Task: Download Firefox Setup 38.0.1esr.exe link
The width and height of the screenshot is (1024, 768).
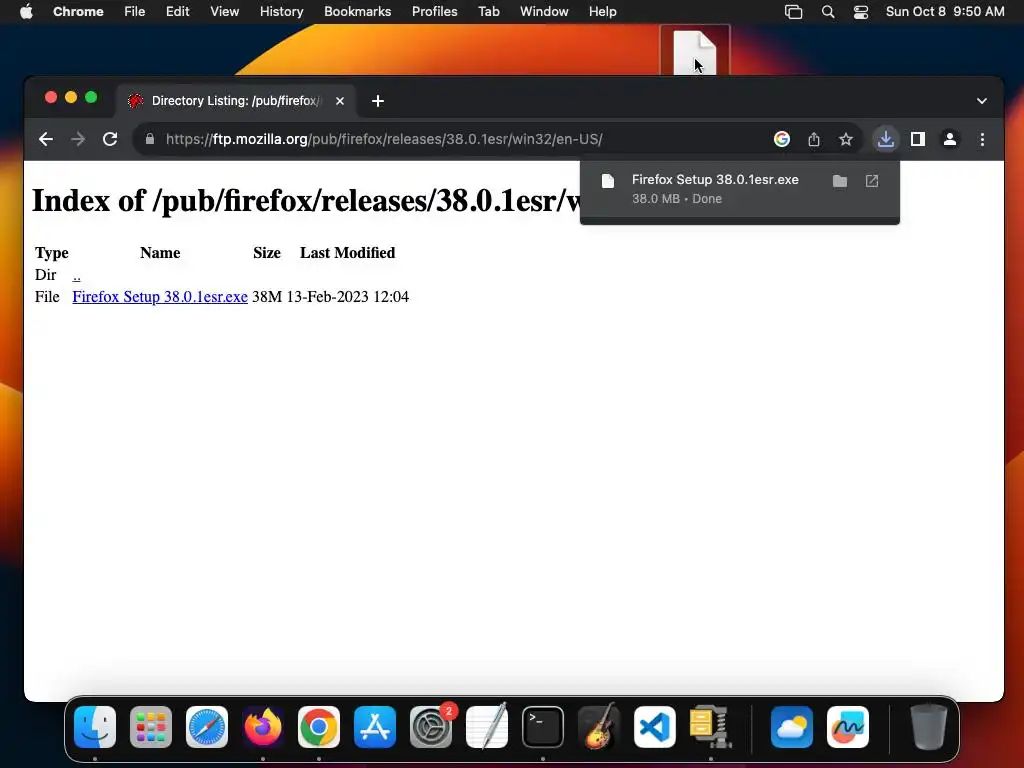Action: [160, 296]
